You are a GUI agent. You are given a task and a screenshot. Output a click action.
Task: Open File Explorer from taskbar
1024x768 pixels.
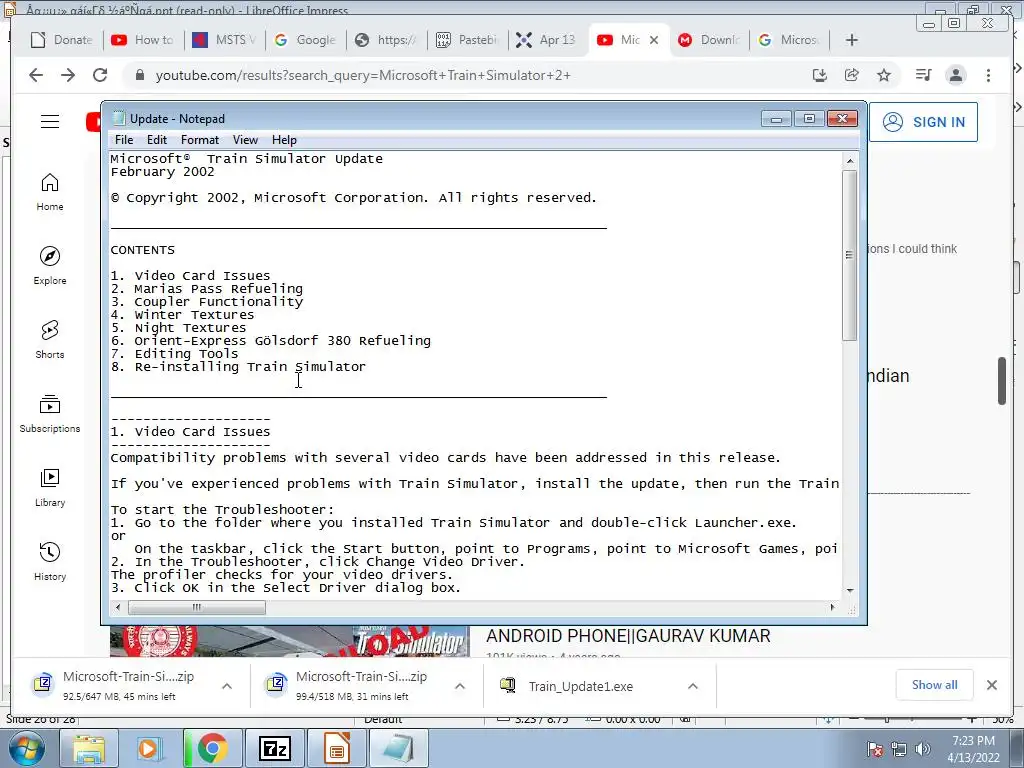pos(88,748)
